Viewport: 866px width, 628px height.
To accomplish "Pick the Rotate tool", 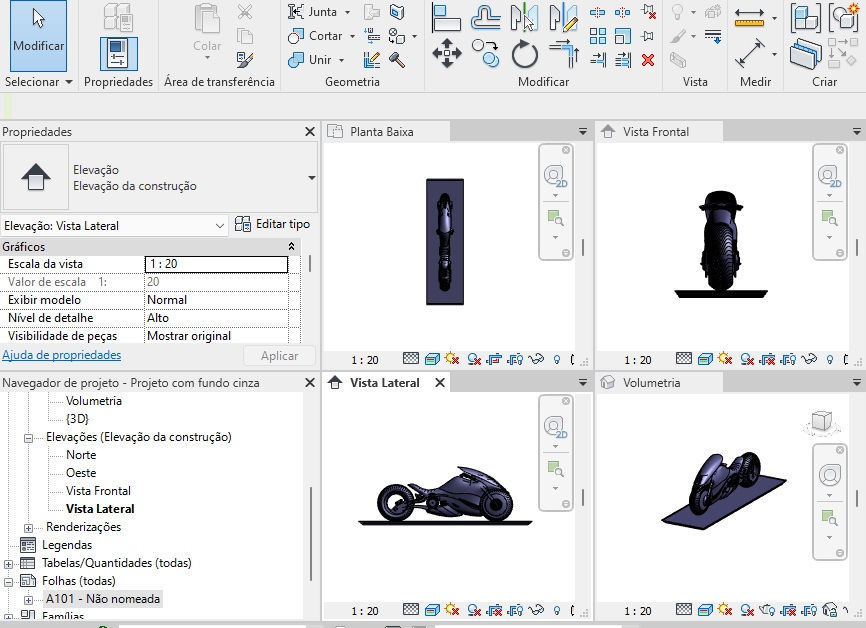I will point(524,55).
